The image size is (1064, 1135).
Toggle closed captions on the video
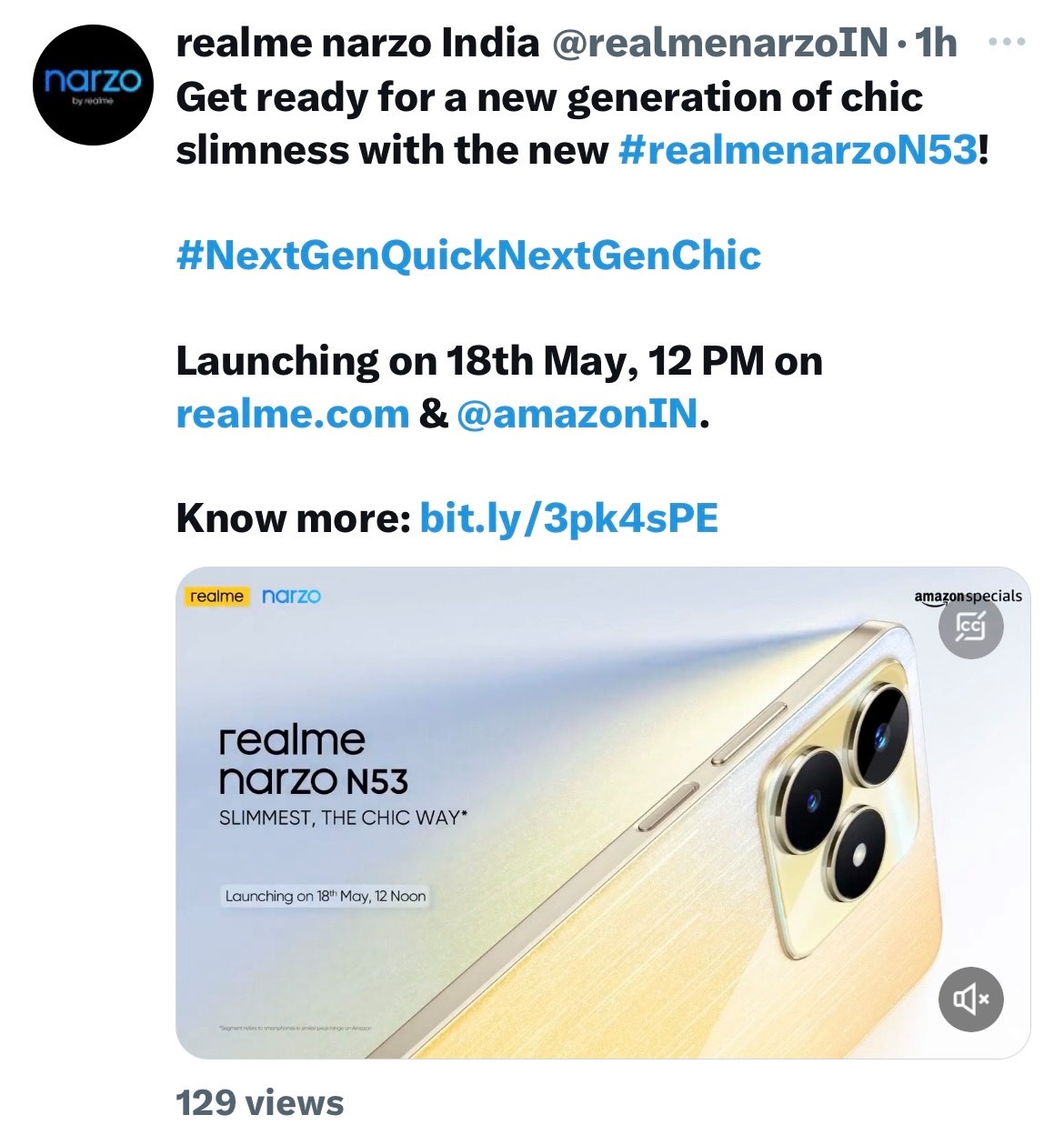(x=970, y=627)
